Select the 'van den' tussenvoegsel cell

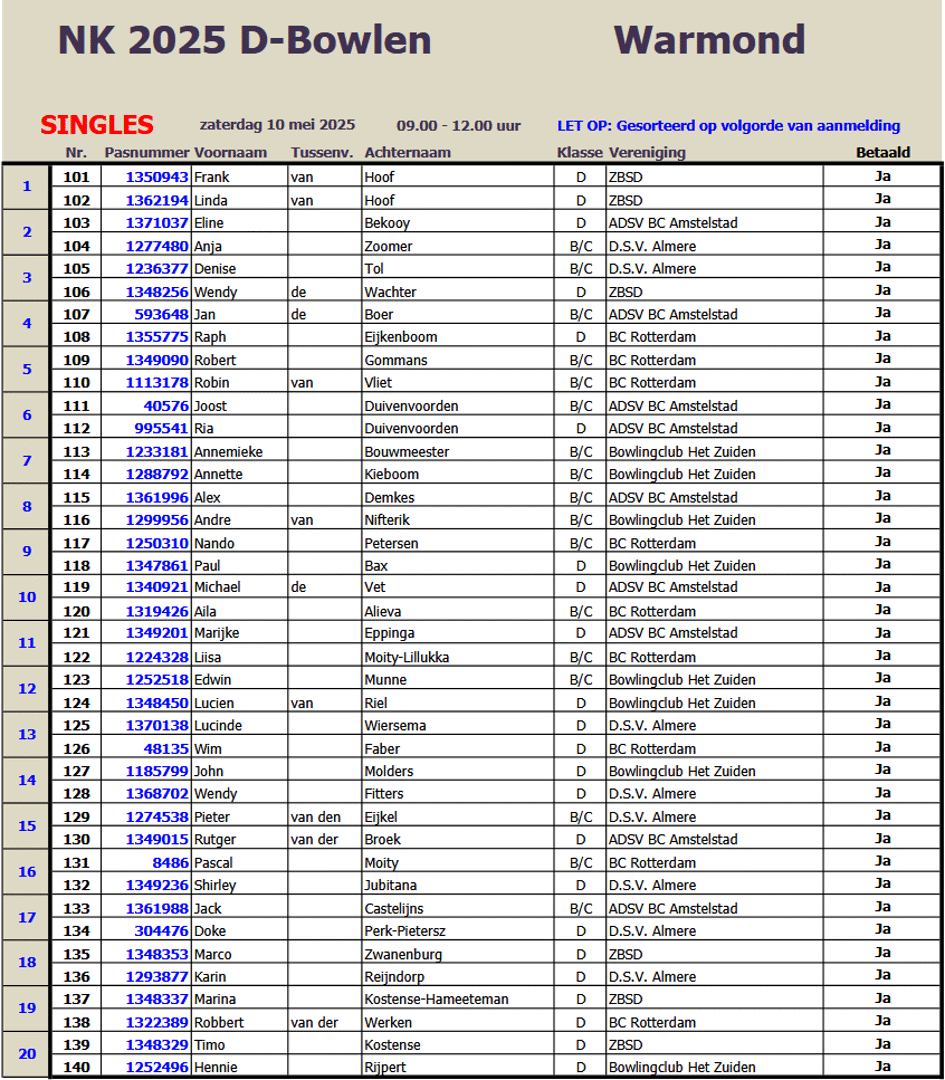tap(315, 817)
